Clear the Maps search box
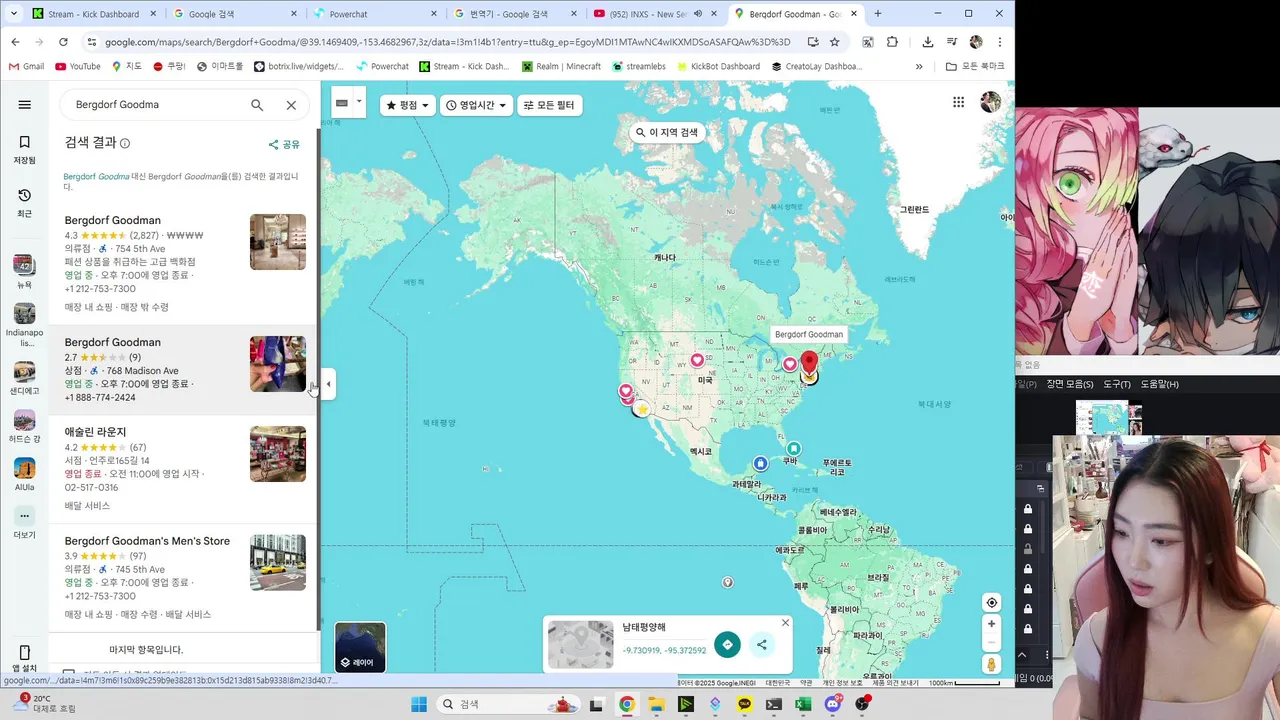 291,105
